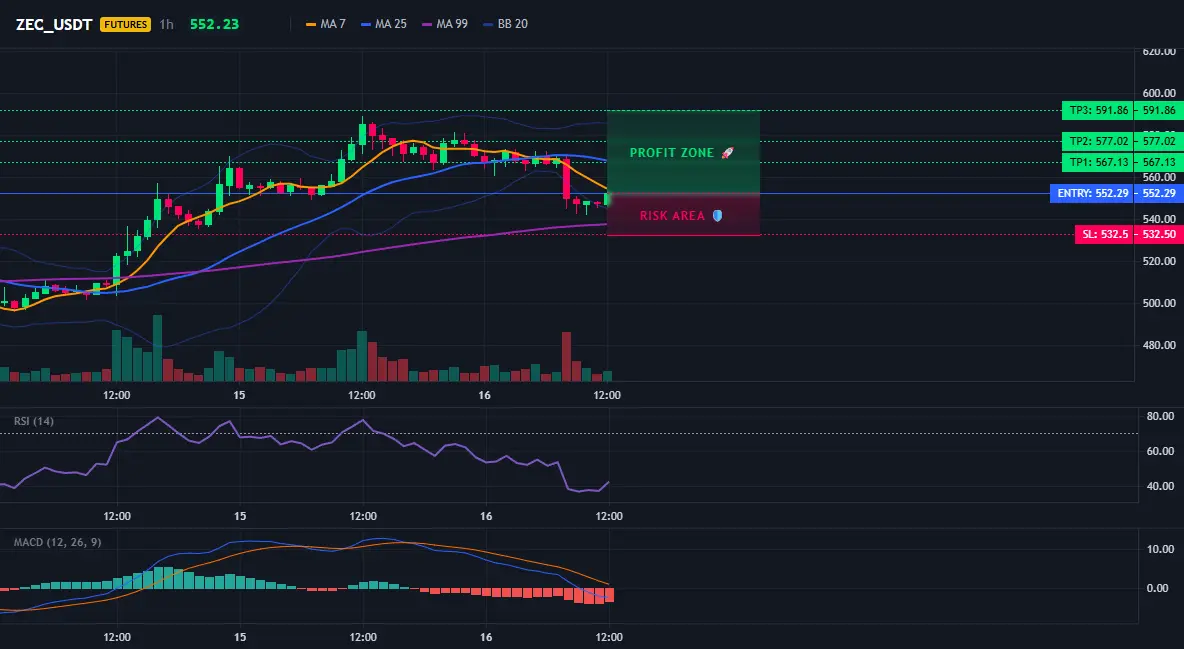Click the tallest red volume bar

pos(566,356)
